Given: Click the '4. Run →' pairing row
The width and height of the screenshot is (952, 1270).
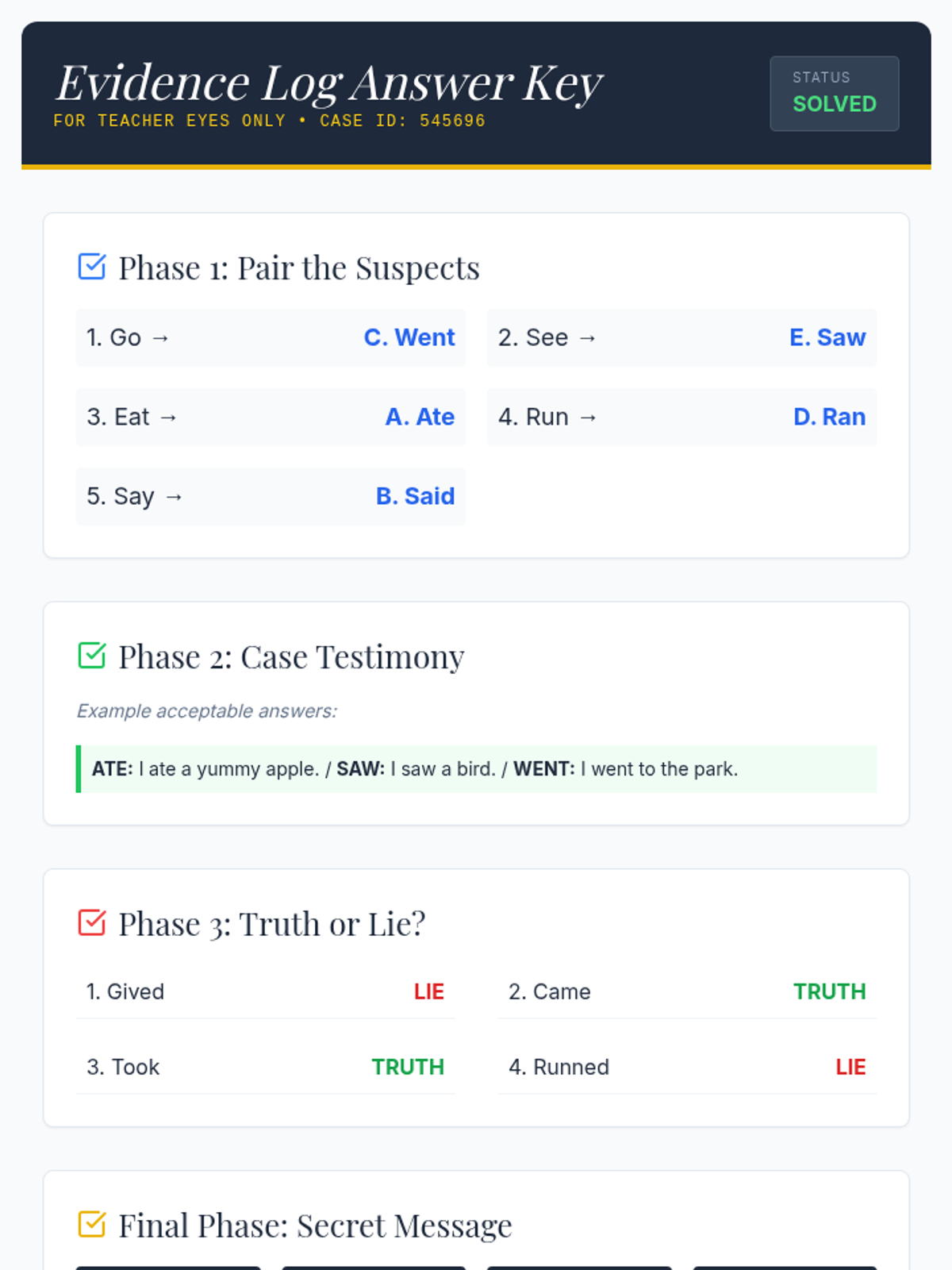Looking at the screenshot, I should (x=682, y=417).
